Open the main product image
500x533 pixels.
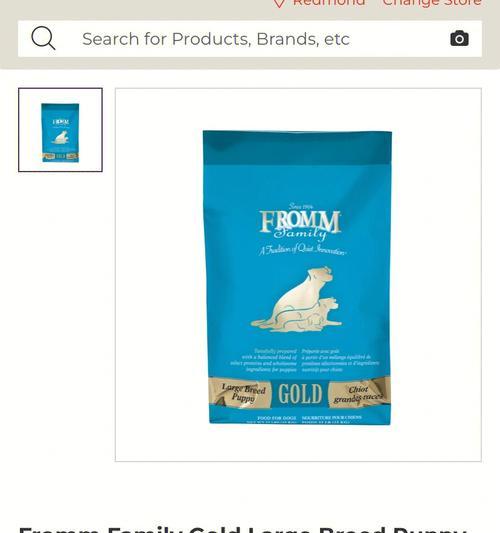(x=298, y=275)
